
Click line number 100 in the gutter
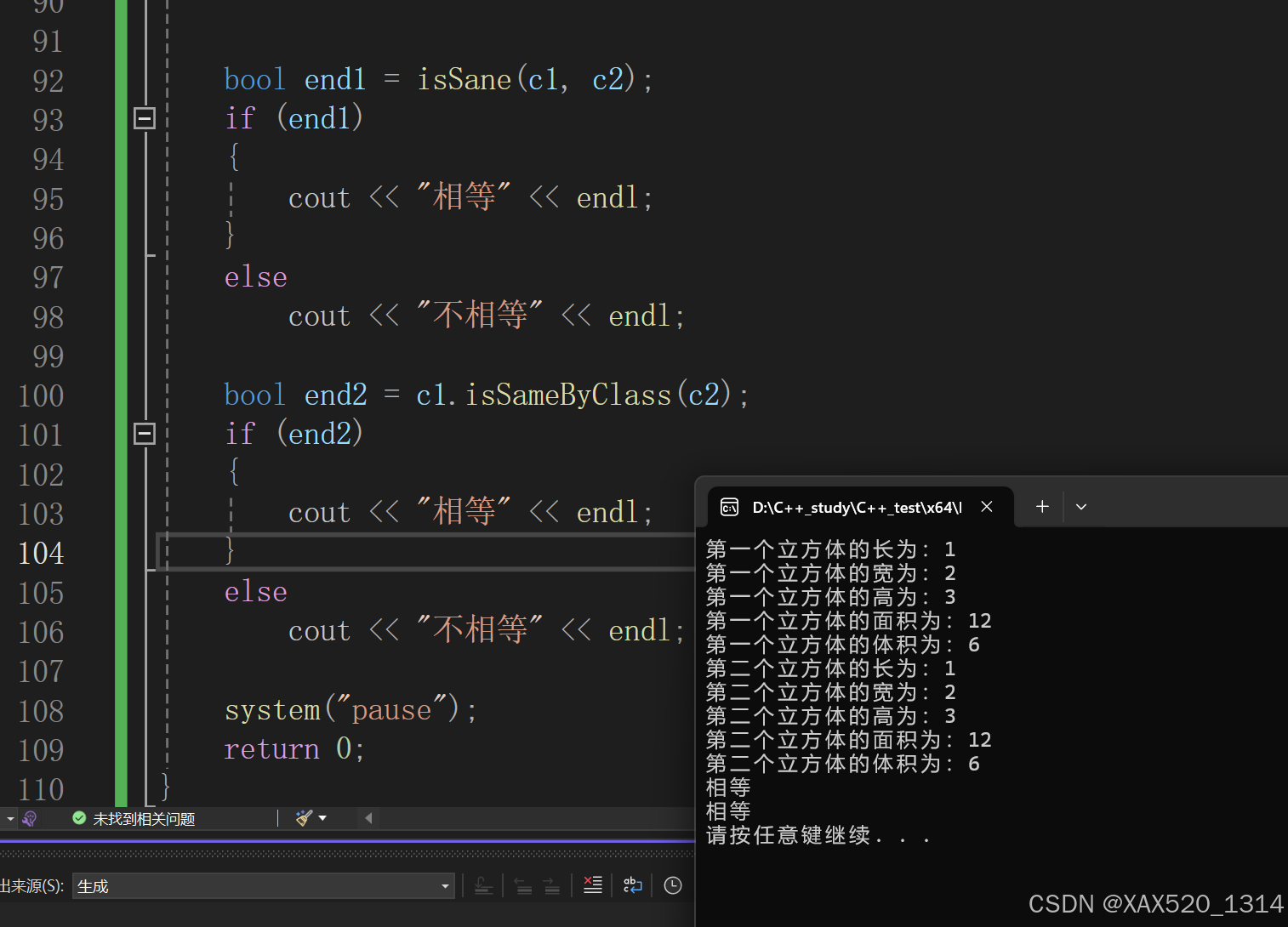tap(41, 395)
